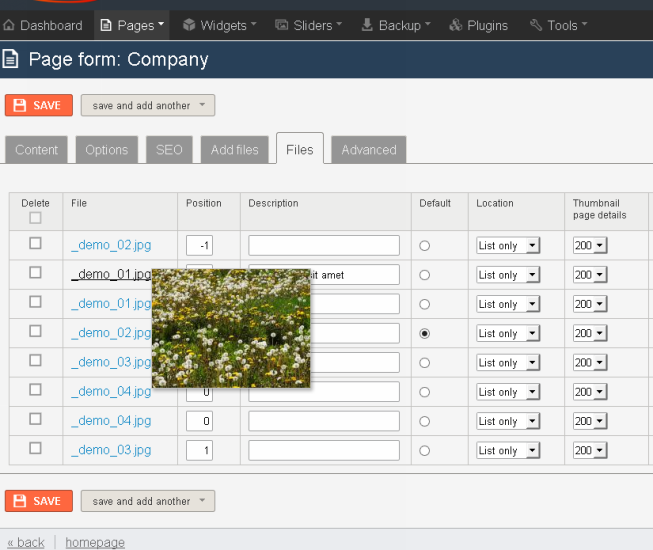Click empty Description field in position 1 row

[324, 450]
